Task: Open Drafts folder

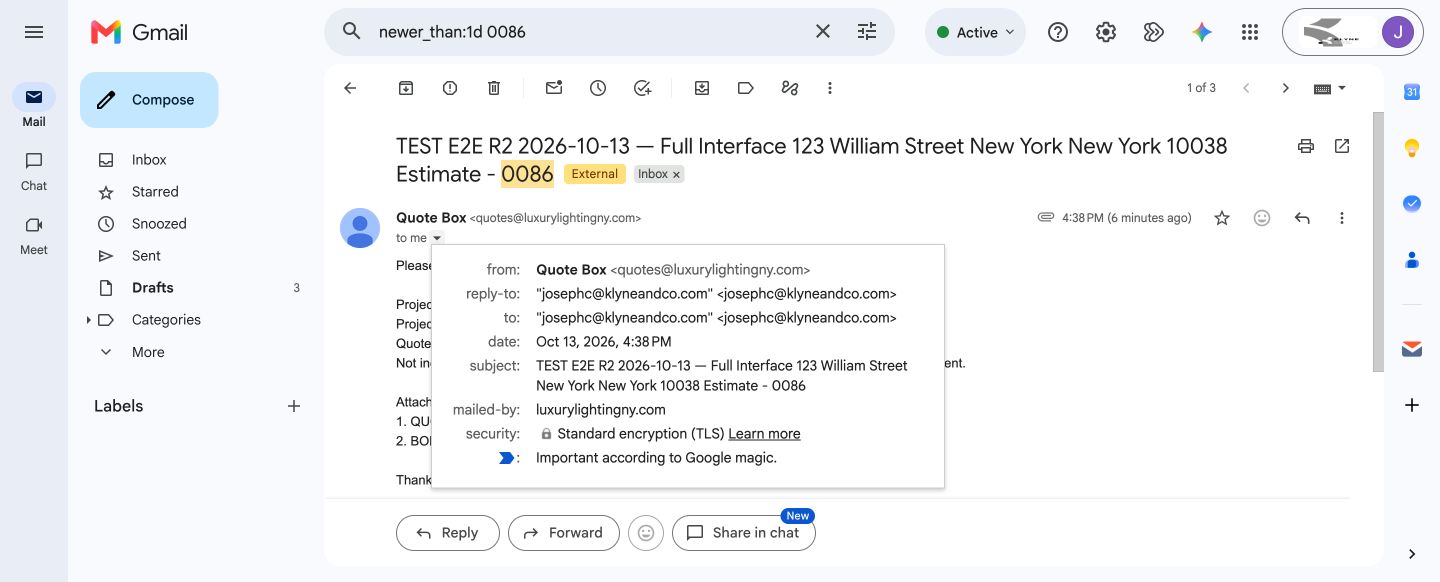Action: point(152,288)
